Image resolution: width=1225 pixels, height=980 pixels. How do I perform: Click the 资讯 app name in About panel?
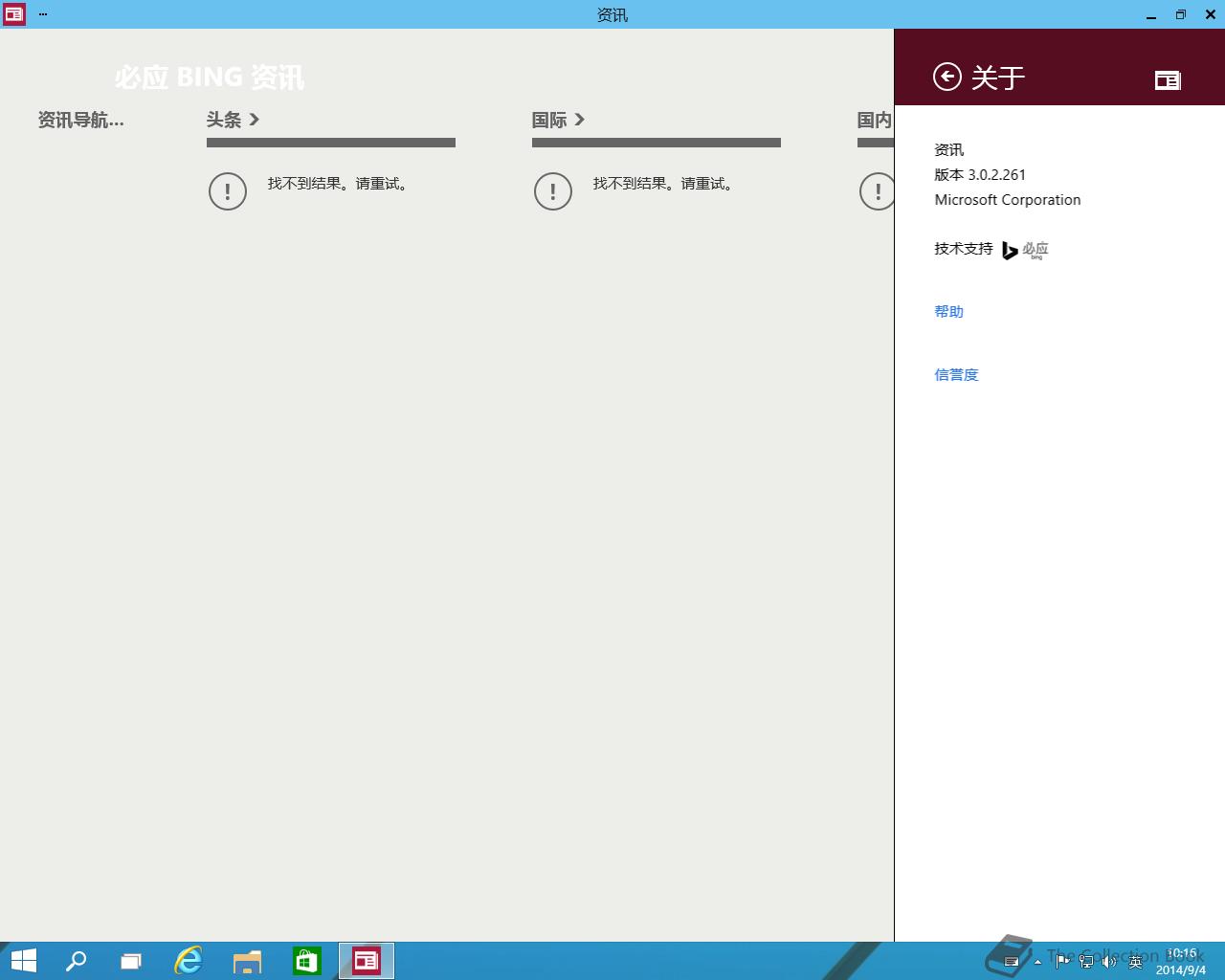(x=949, y=150)
